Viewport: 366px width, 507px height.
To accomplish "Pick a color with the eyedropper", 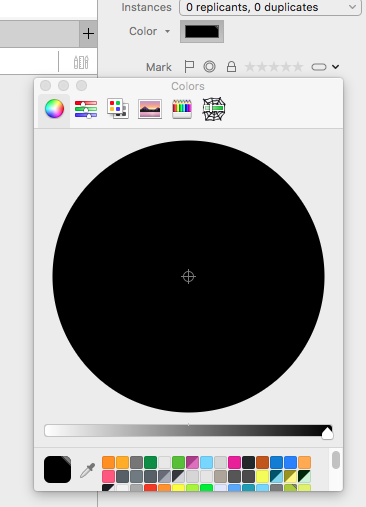I will tap(88, 470).
